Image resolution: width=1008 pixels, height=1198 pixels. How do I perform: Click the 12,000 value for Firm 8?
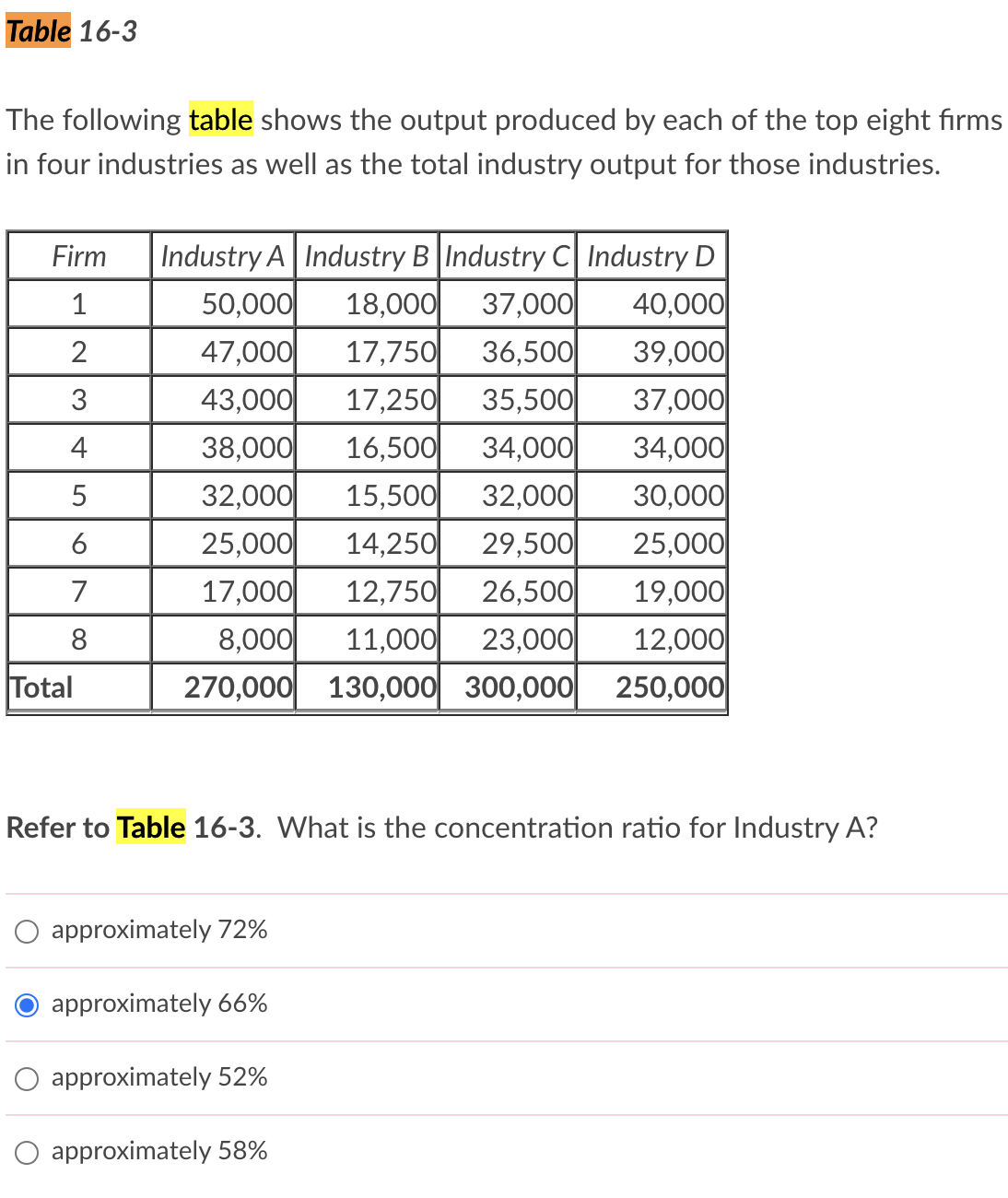[676, 639]
